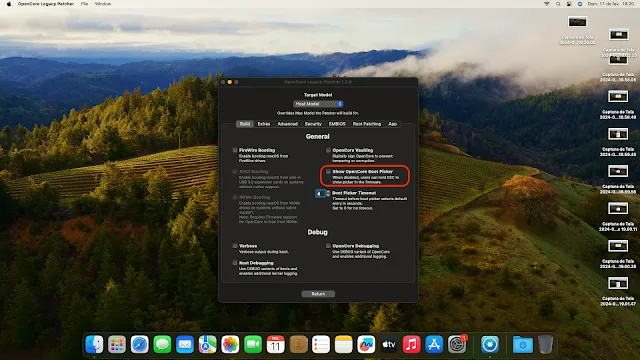Open Downloads folder in dock
The image size is (640, 360).
click(x=522, y=344)
